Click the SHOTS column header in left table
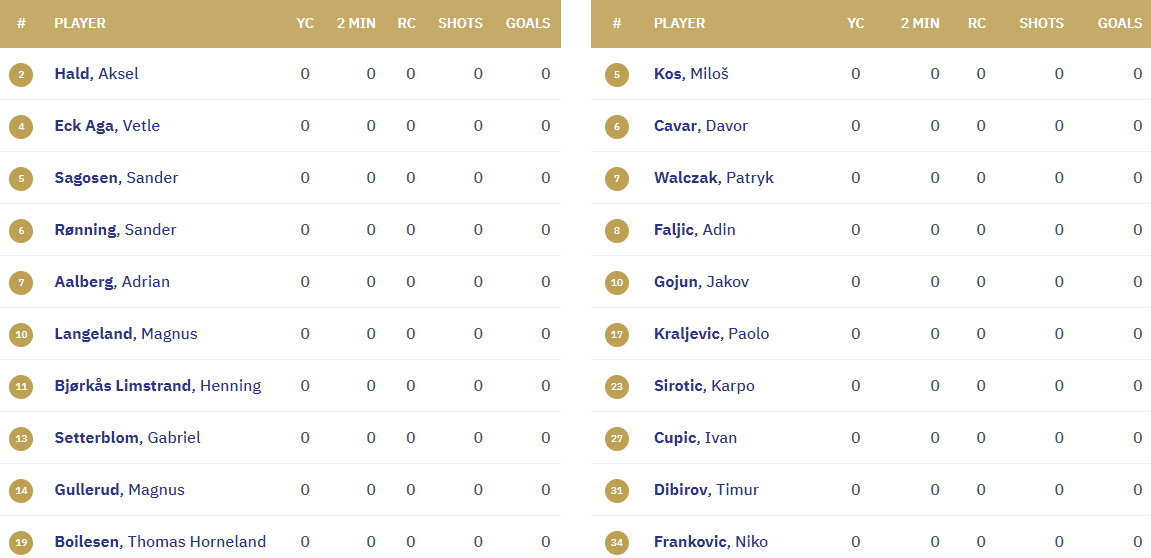This screenshot has height=558, width=1151. pyautogui.click(x=460, y=23)
